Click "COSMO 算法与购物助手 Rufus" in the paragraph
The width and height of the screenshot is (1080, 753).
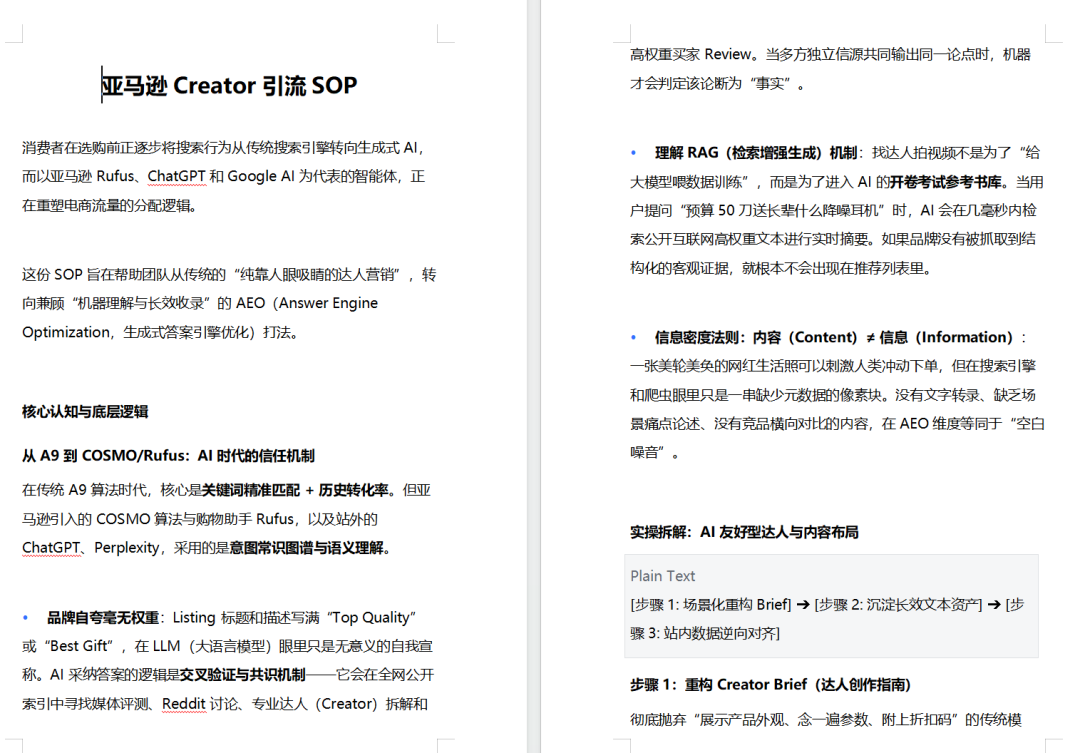tap(195, 519)
